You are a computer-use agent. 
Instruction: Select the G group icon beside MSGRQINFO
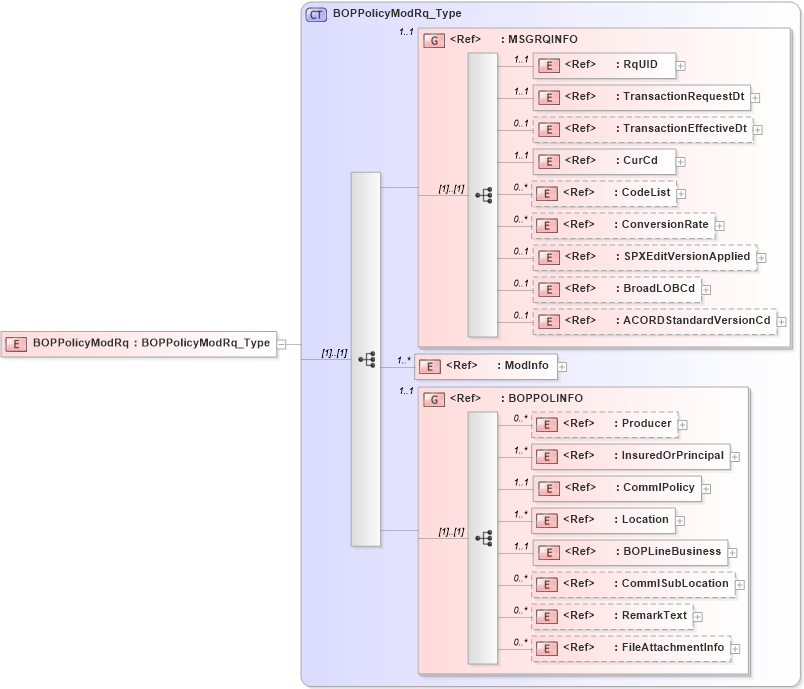(x=434, y=40)
